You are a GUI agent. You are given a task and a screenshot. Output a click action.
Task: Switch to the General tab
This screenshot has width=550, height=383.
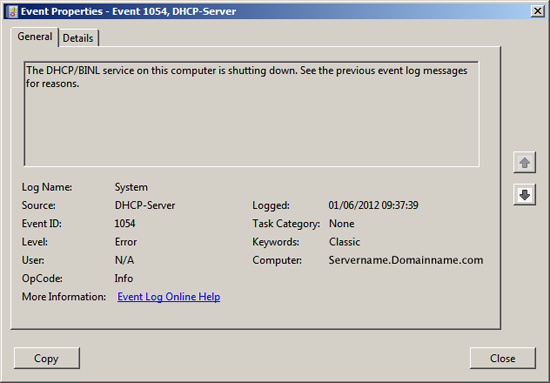click(x=34, y=36)
